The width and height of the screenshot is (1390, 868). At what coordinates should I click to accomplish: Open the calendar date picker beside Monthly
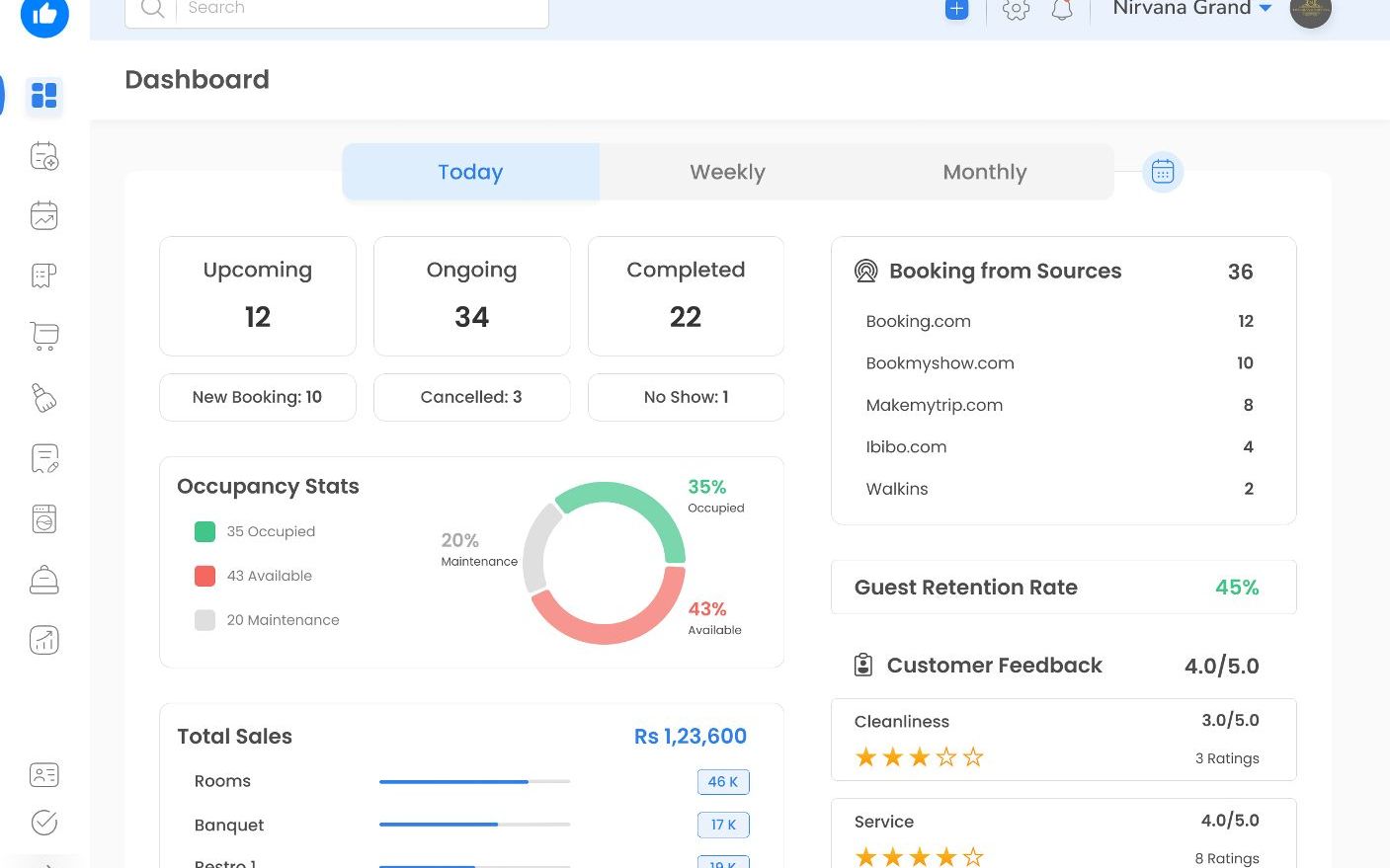tap(1163, 172)
